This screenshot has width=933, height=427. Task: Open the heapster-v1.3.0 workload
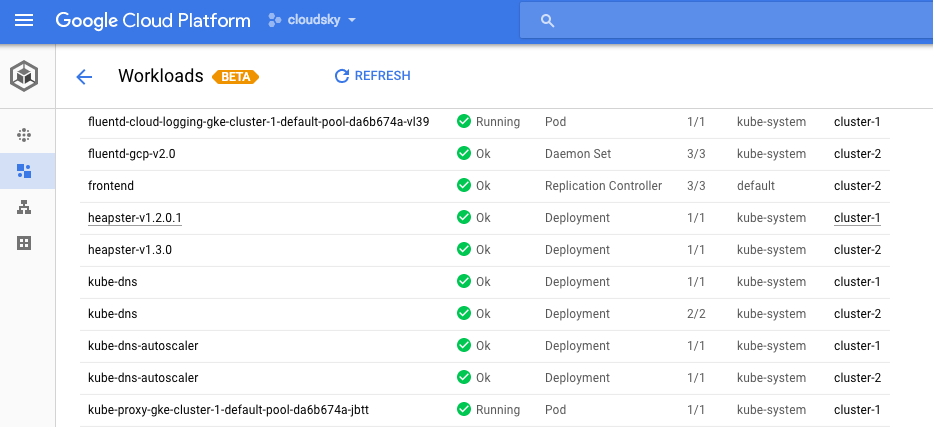pos(130,250)
